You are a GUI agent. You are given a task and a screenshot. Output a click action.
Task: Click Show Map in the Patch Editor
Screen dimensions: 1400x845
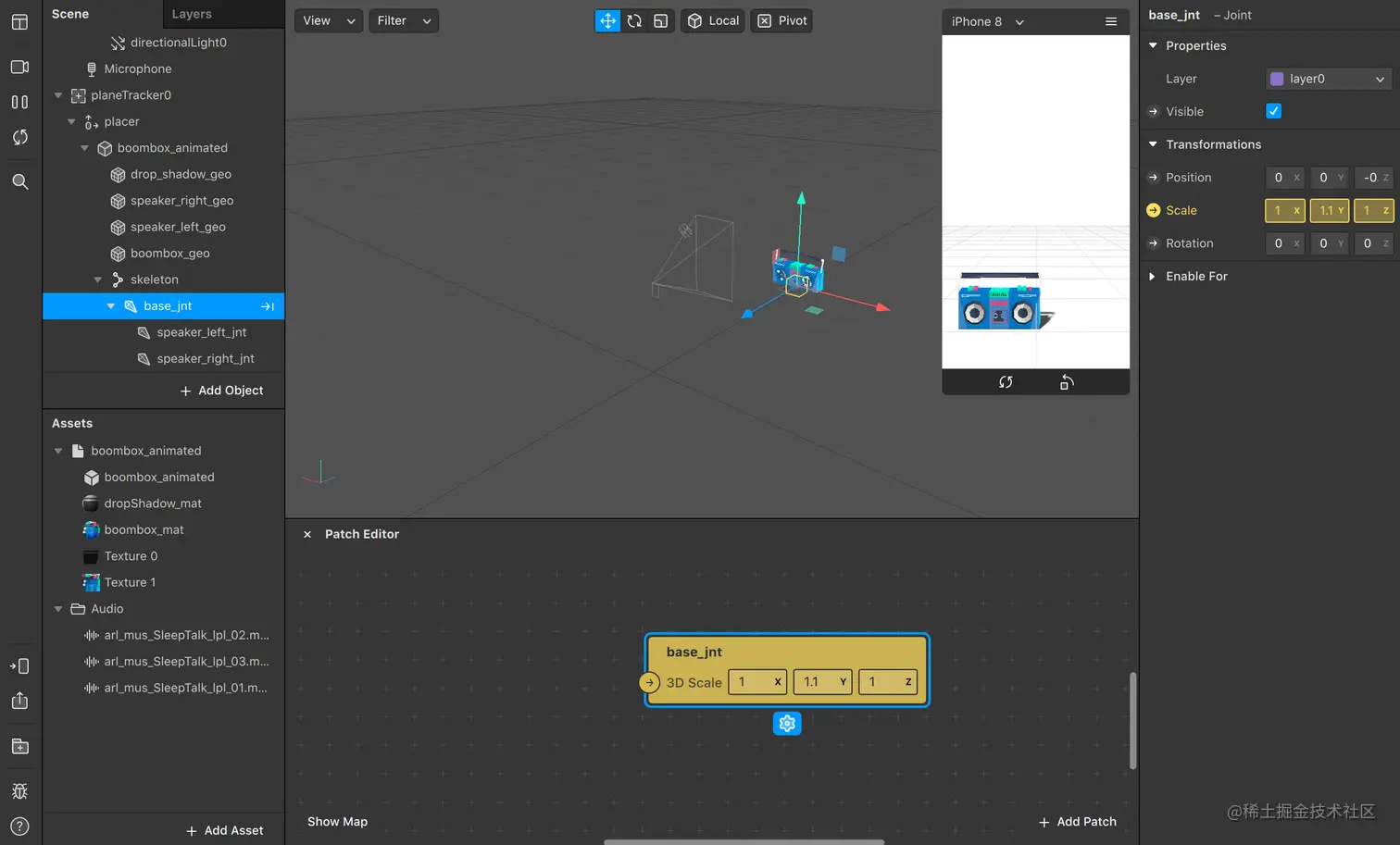tap(337, 822)
